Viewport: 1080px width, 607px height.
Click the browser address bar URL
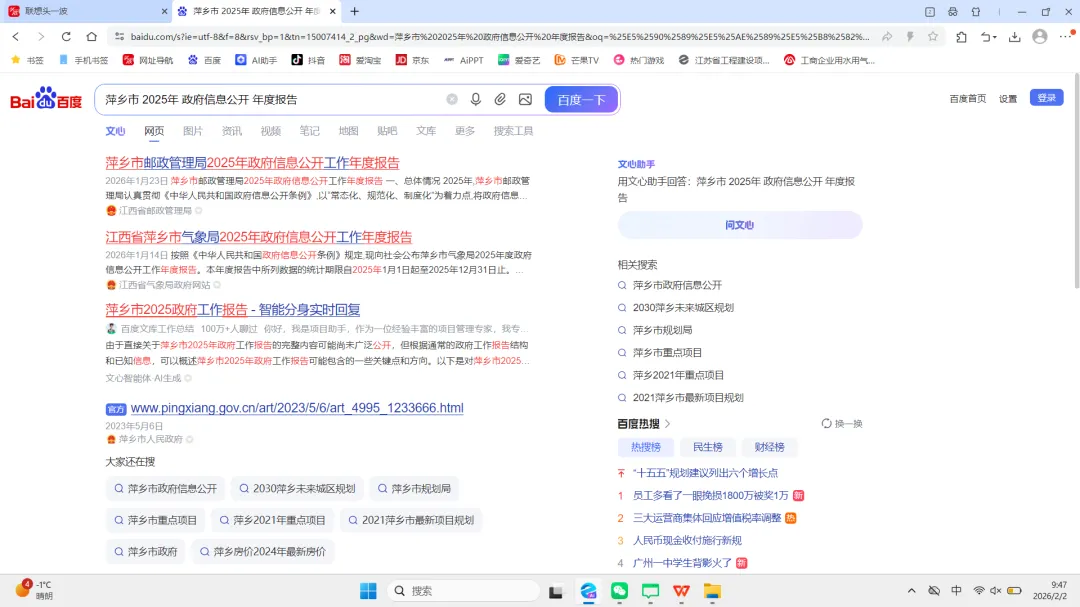pyautogui.click(x=499, y=37)
